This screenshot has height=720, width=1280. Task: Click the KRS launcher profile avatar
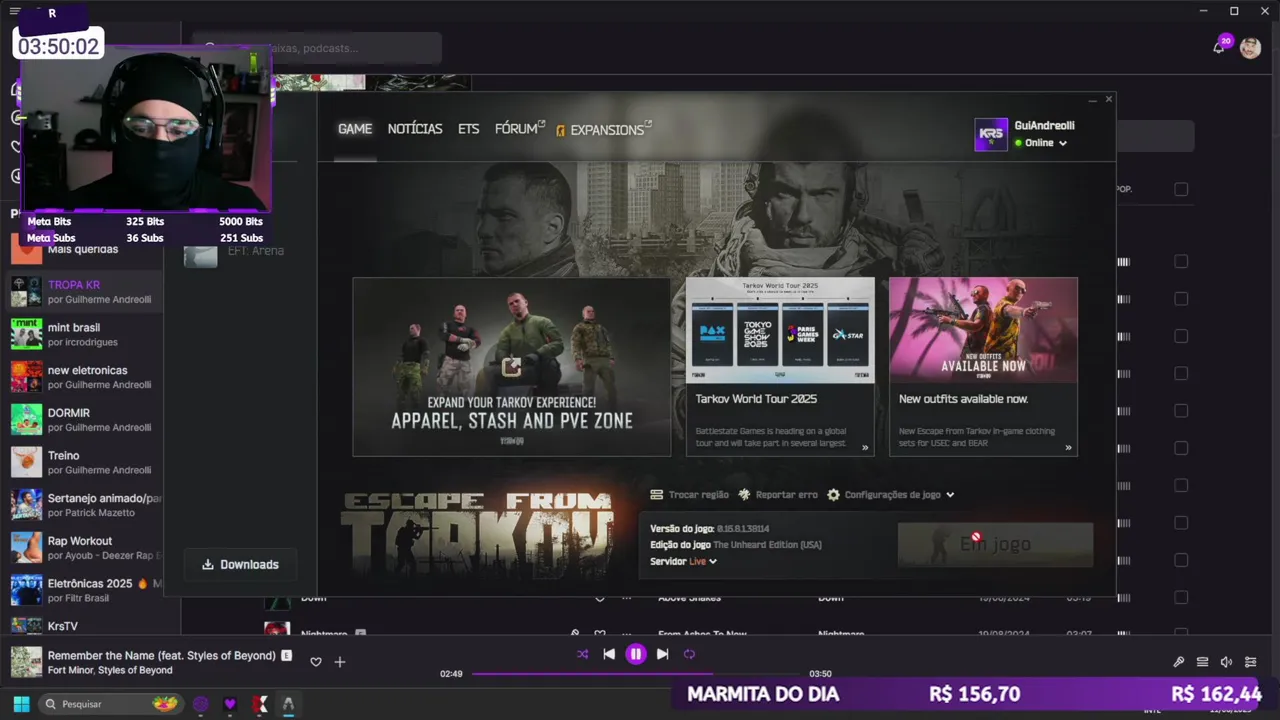pos(991,134)
